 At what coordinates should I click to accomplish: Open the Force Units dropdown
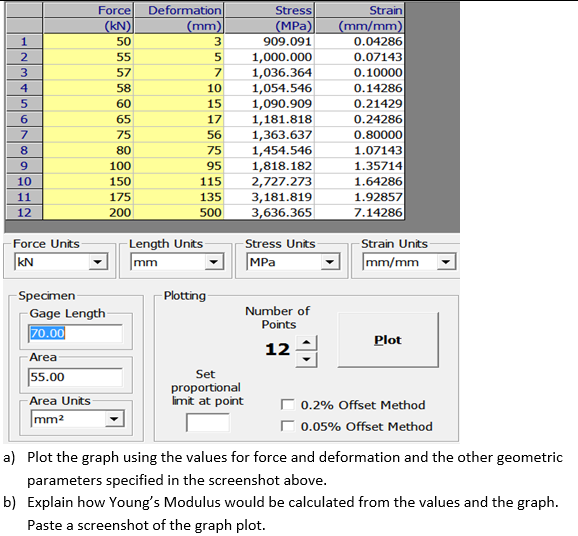coord(98,262)
